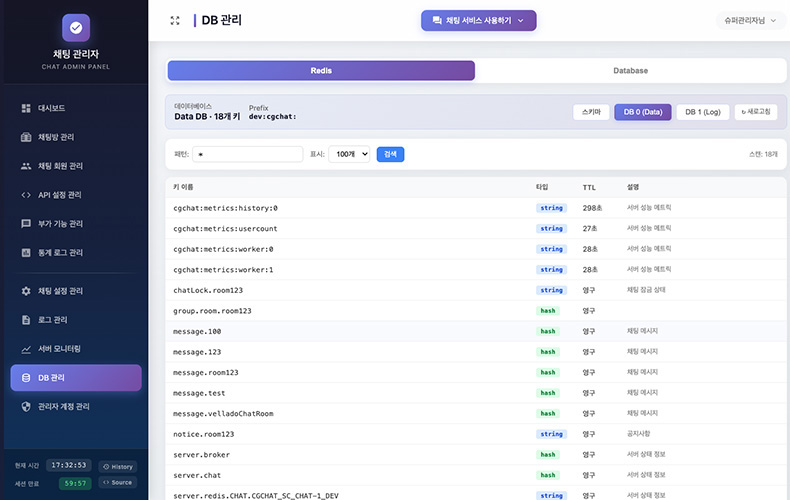Expand 채팅 서비스 사용하기 dropdown
The width and height of the screenshot is (790, 500).
479,21
